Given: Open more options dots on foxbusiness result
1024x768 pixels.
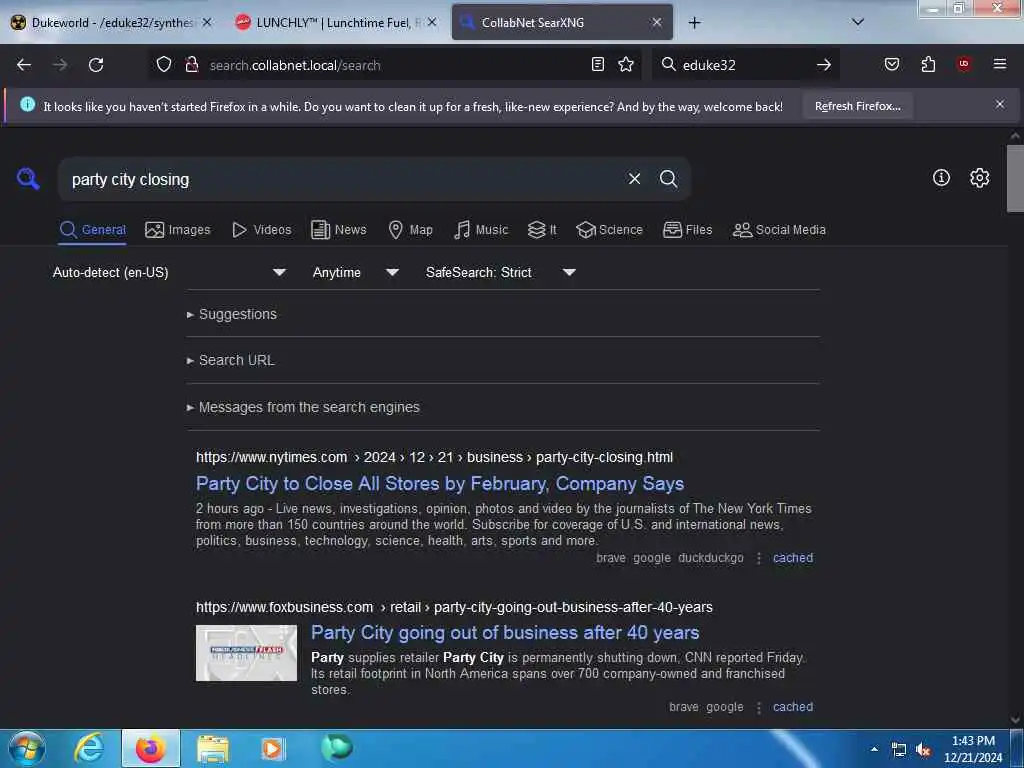Looking at the screenshot, I should 758,707.
